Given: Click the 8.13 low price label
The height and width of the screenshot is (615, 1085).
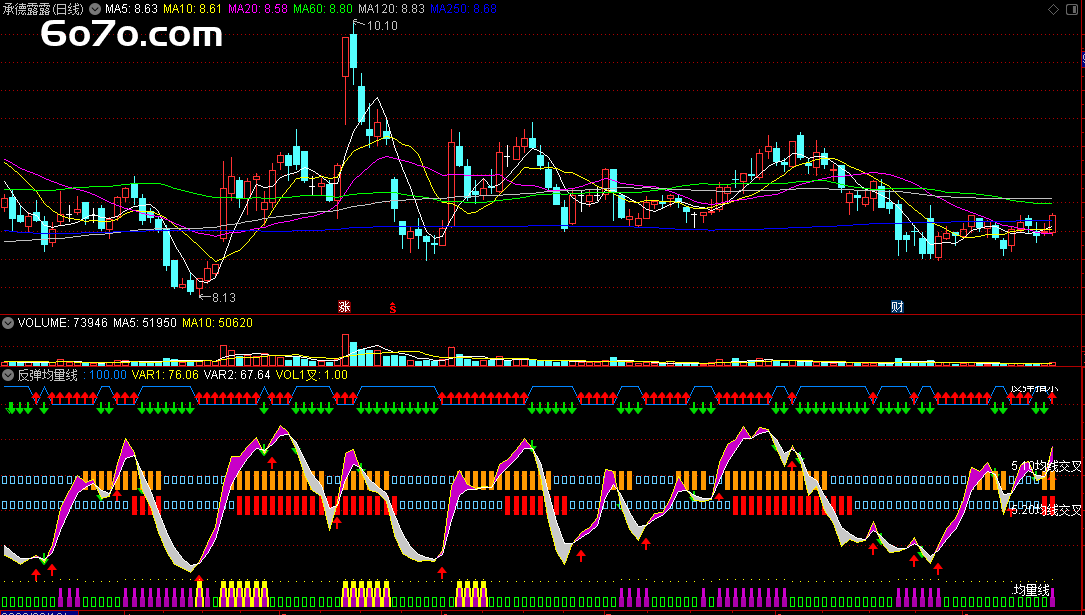Looking at the screenshot, I should [224, 297].
